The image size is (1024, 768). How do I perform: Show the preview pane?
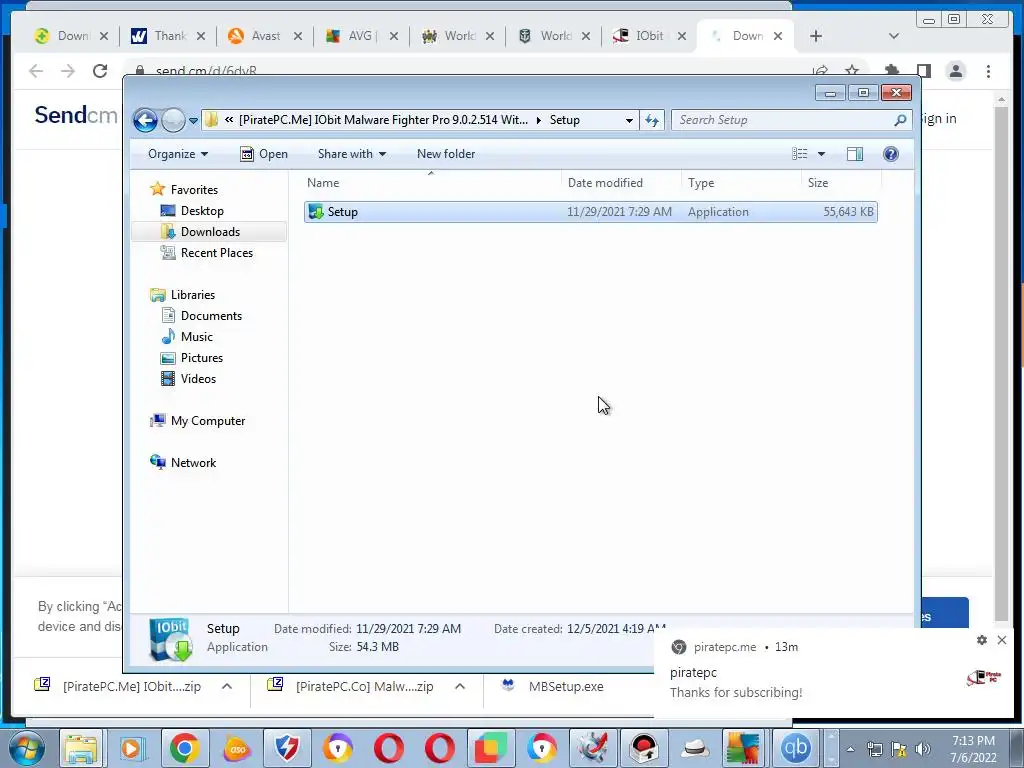[x=855, y=154]
